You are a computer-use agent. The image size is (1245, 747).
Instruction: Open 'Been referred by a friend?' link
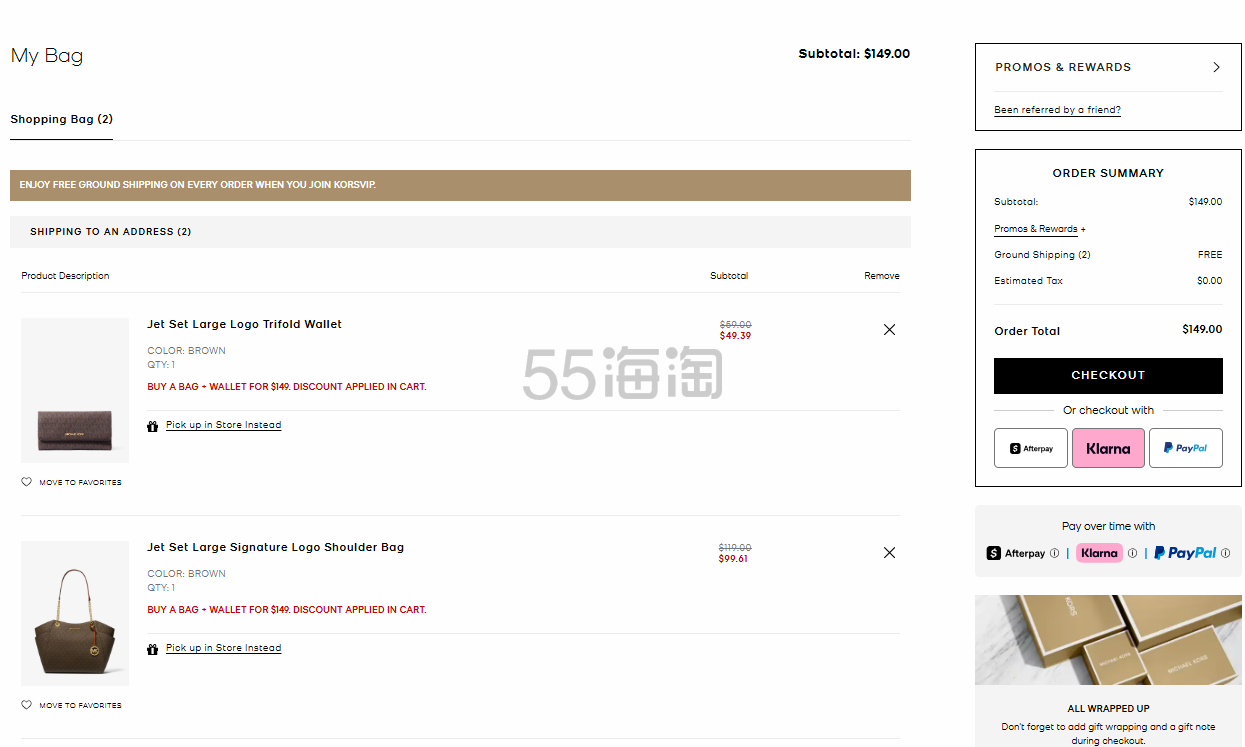(1057, 110)
